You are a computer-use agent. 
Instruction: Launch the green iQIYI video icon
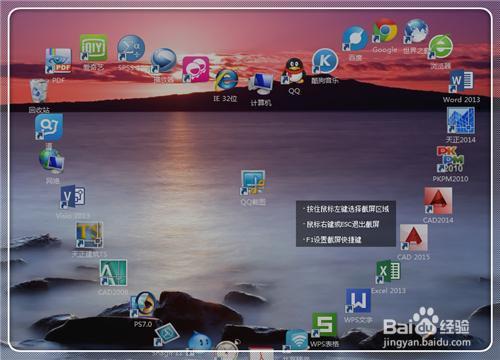94,48
